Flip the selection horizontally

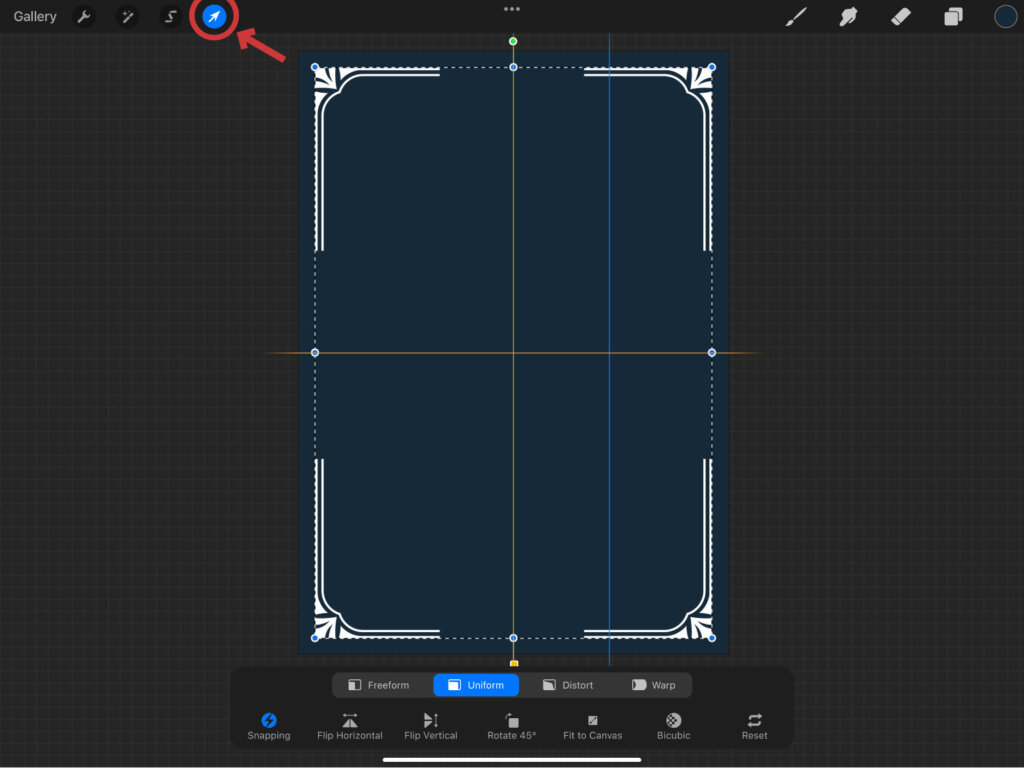(x=350, y=726)
